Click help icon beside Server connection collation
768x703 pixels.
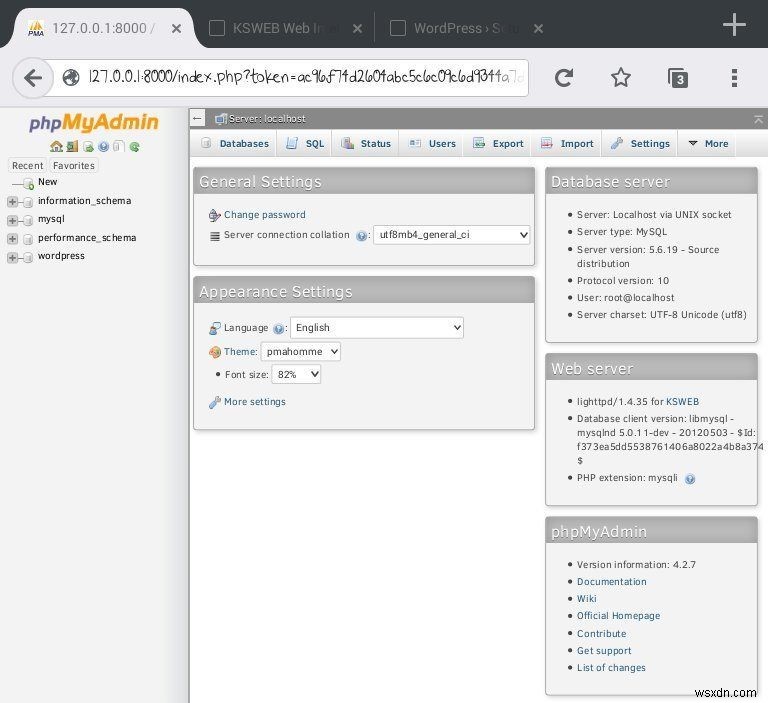[x=361, y=236]
